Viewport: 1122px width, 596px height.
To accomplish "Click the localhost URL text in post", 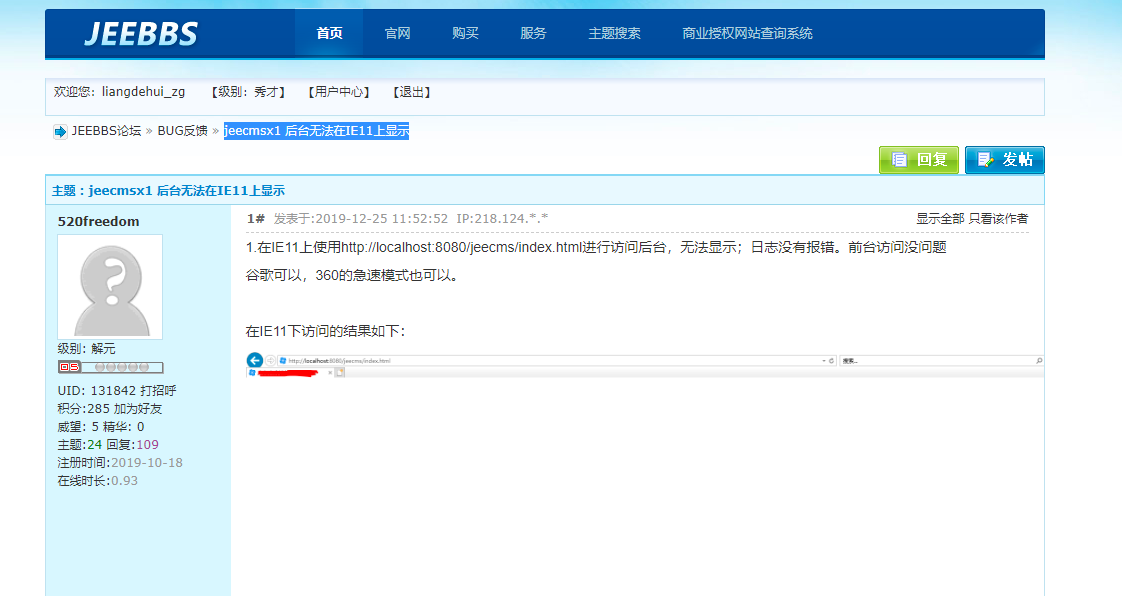I will pos(462,247).
